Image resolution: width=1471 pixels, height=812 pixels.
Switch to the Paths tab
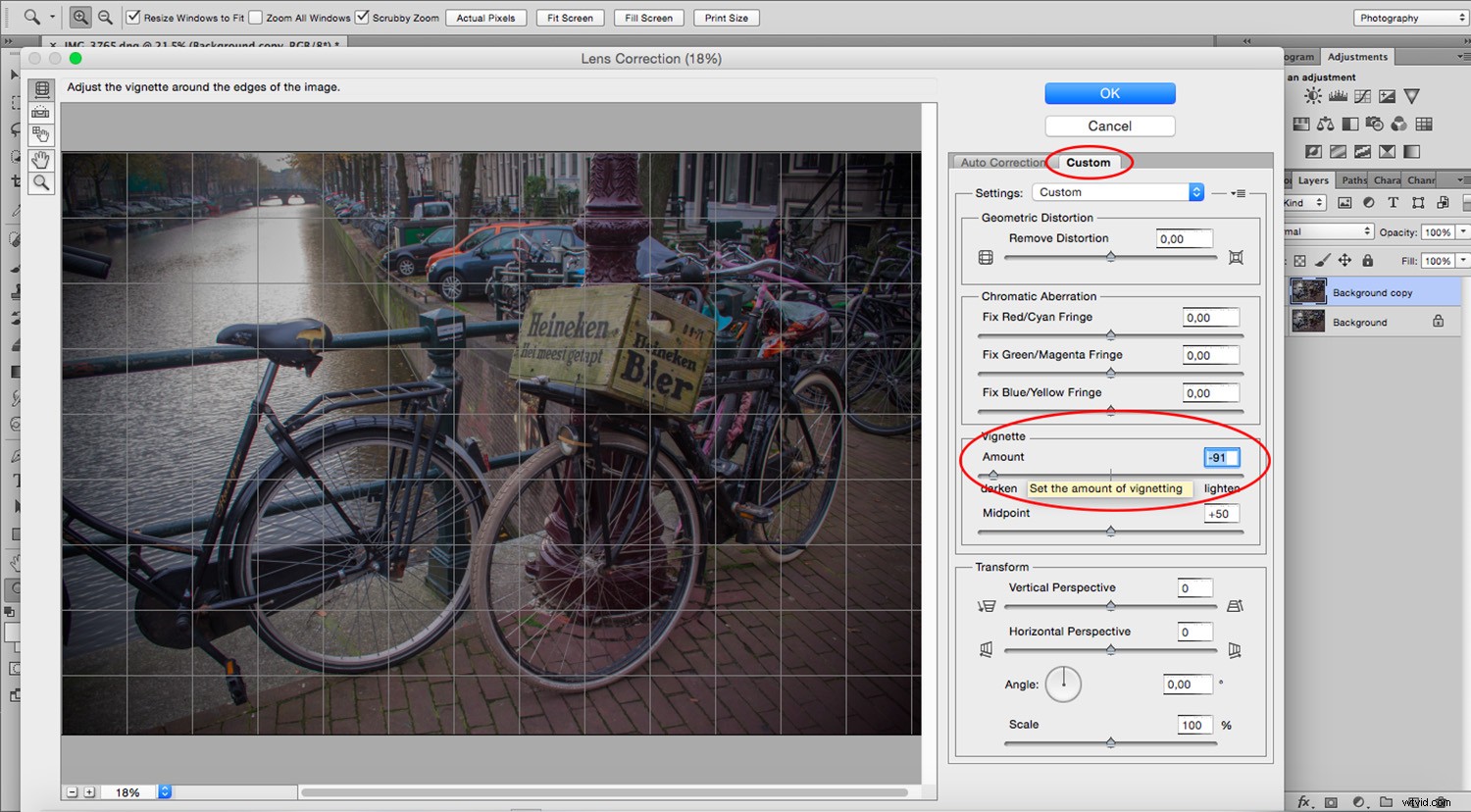[x=1353, y=179]
